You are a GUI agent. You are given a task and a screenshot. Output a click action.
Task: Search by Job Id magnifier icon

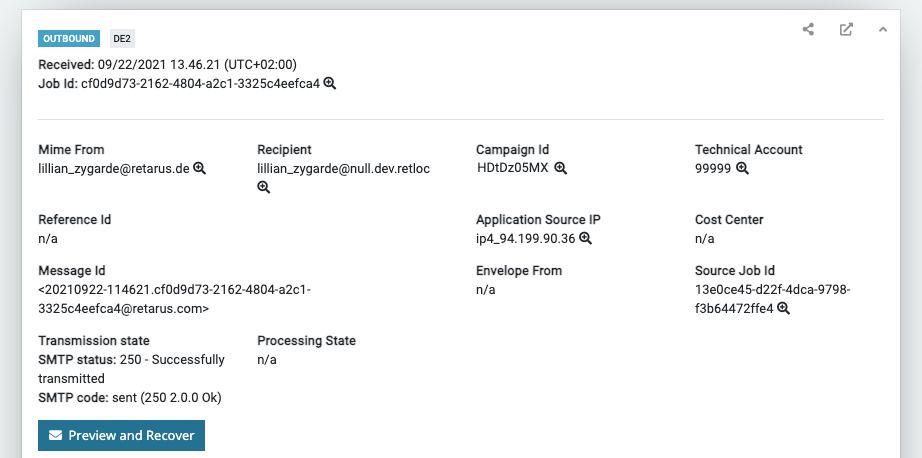pyautogui.click(x=330, y=83)
